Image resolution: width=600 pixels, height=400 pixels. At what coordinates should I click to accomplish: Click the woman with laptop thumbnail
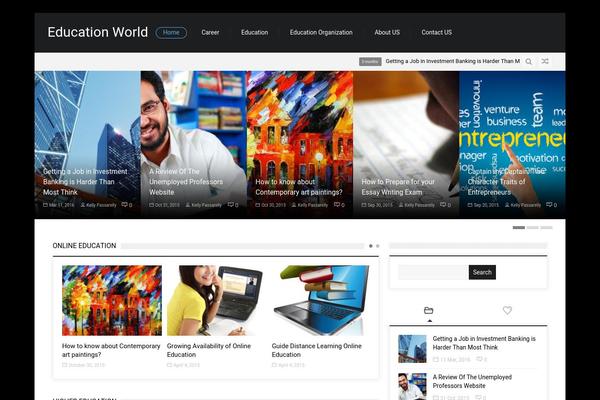(217, 300)
